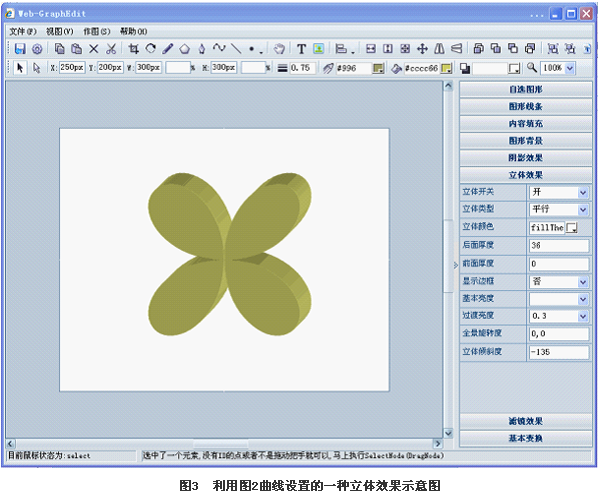Viewport: 599px width, 491px height.
Task: Activate the white arrow node pointer
Action: [x=37, y=68]
